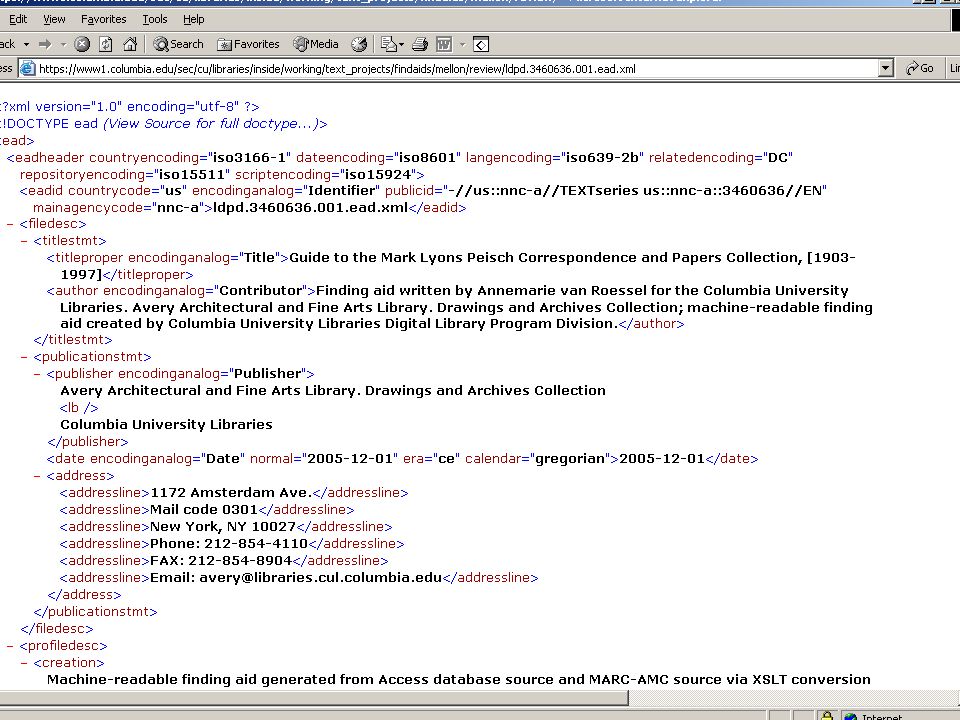
Task: Click the horizontal scrollbar thumb
Action: (x=313, y=698)
